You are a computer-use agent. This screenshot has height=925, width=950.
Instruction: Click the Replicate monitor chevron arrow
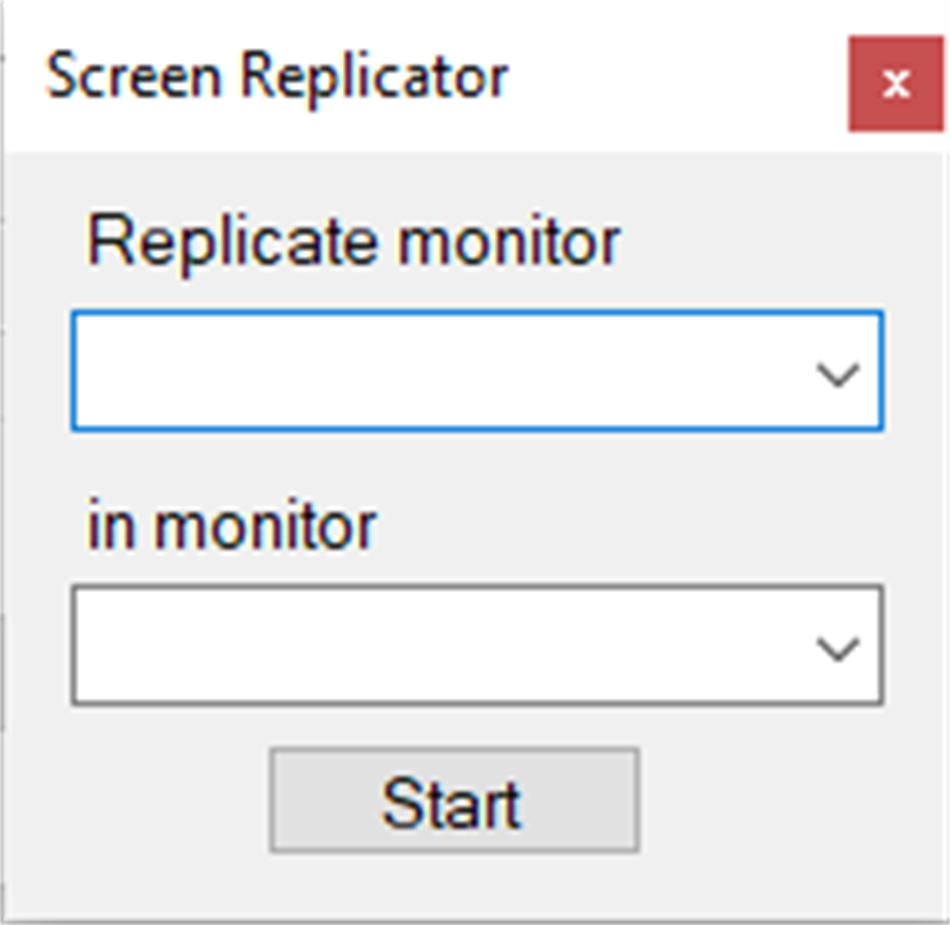point(838,375)
